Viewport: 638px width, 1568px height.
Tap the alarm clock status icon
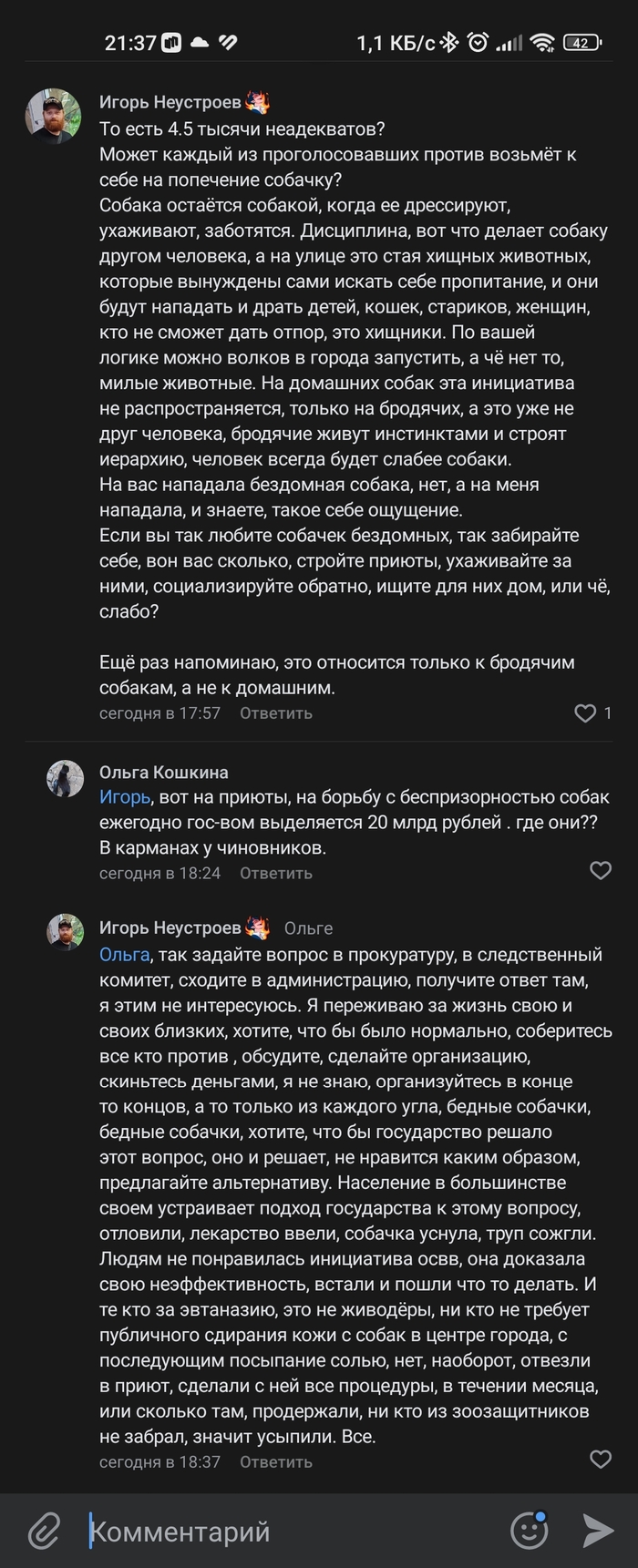coord(478,43)
